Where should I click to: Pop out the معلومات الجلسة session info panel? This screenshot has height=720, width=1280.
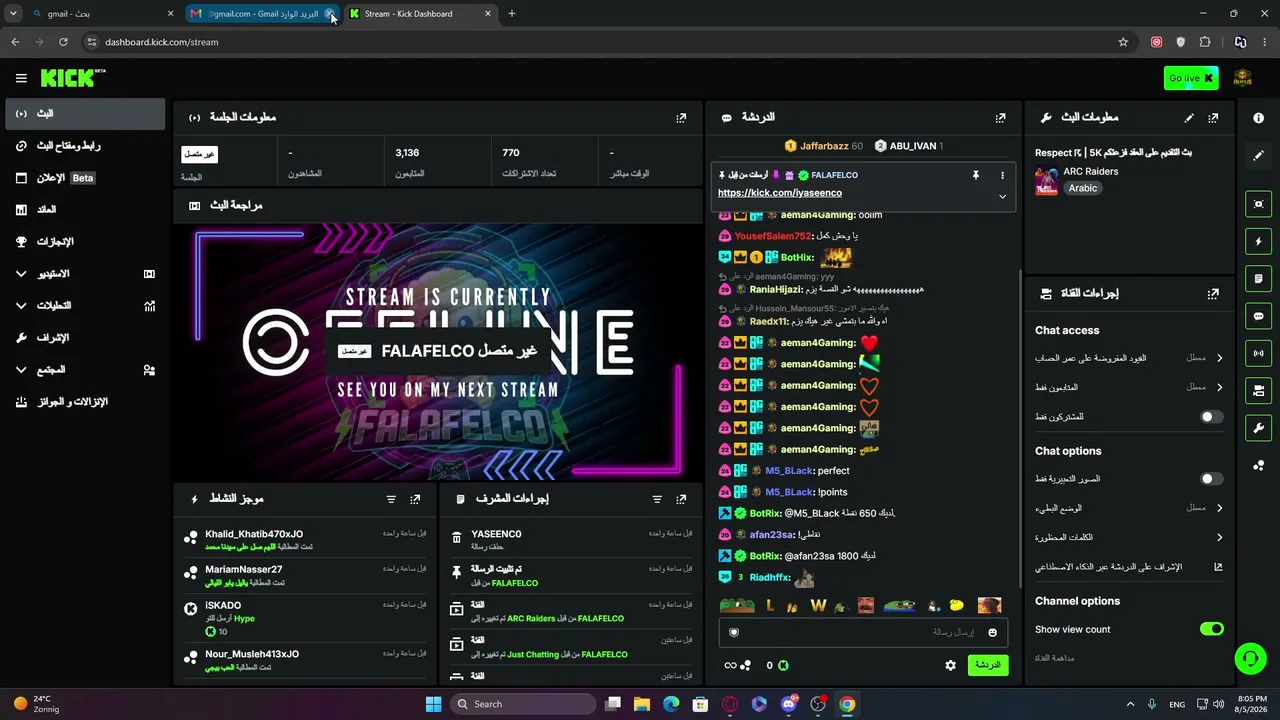coord(681,117)
